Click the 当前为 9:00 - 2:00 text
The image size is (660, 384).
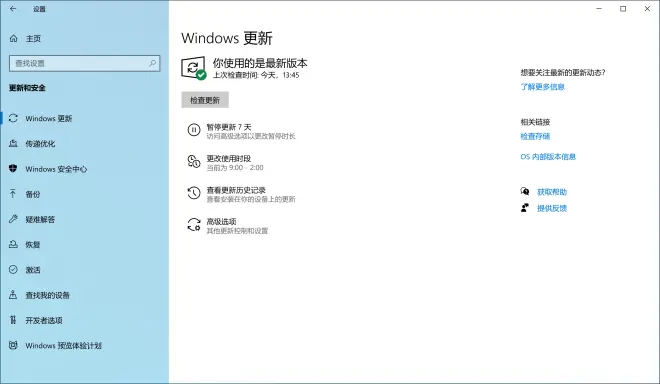coord(235,168)
